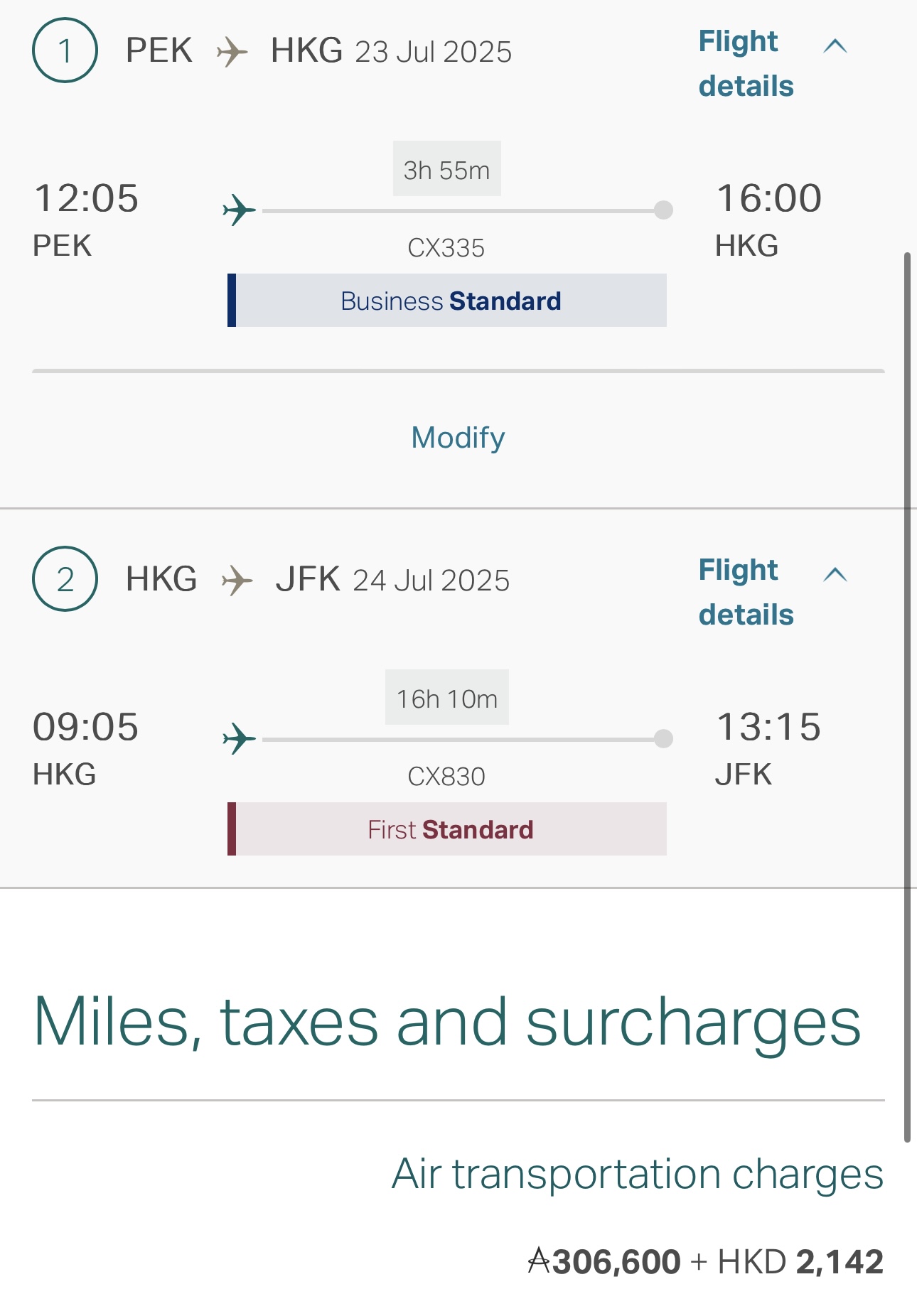Click the arrival dot on CX335 route line
Image resolution: width=917 pixels, height=1316 pixels.
[663, 210]
